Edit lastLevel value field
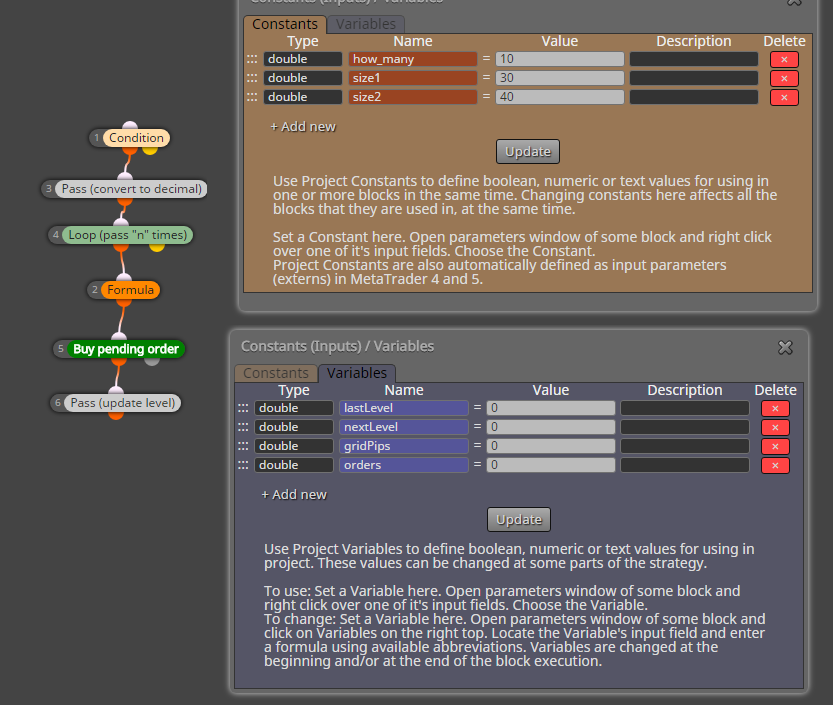This screenshot has height=705, width=833. (x=551, y=408)
